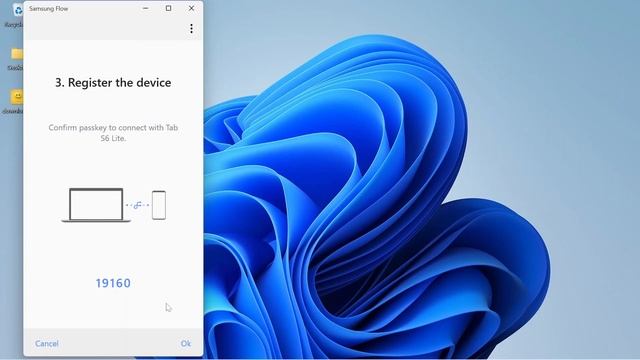Select the Recycle Bin desktop icon
This screenshot has height=360, width=640.
[x=16, y=11]
